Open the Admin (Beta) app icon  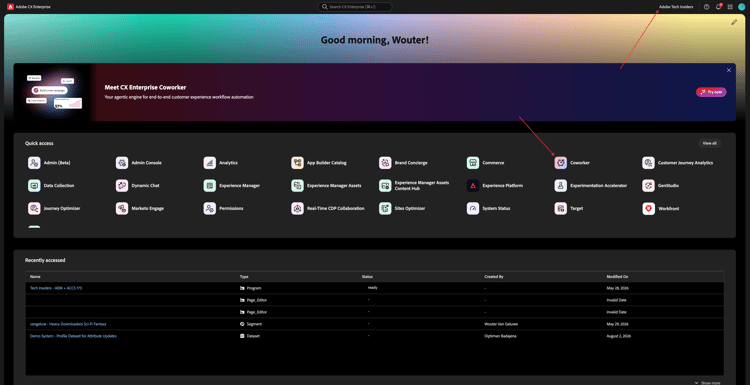tap(34, 163)
